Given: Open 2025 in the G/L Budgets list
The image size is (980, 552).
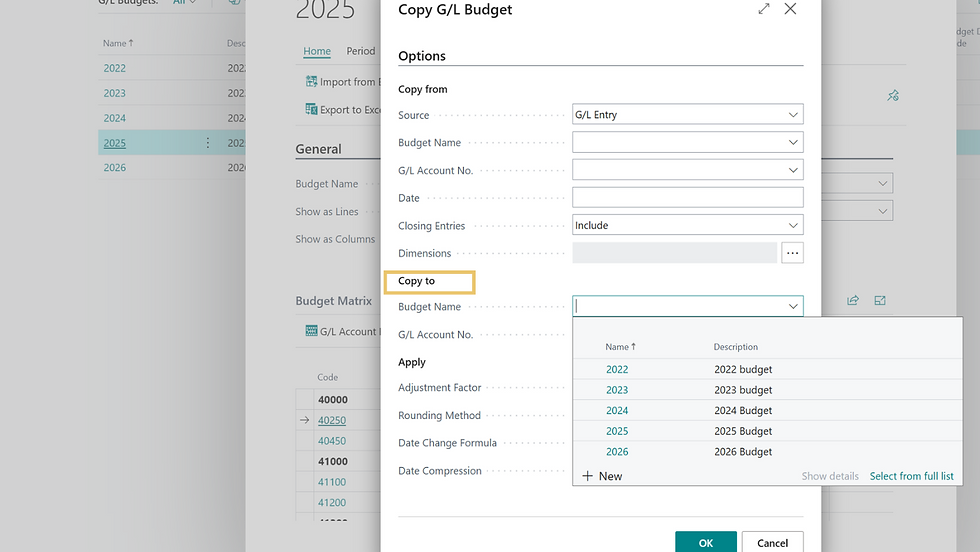Looking at the screenshot, I should tap(114, 143).
